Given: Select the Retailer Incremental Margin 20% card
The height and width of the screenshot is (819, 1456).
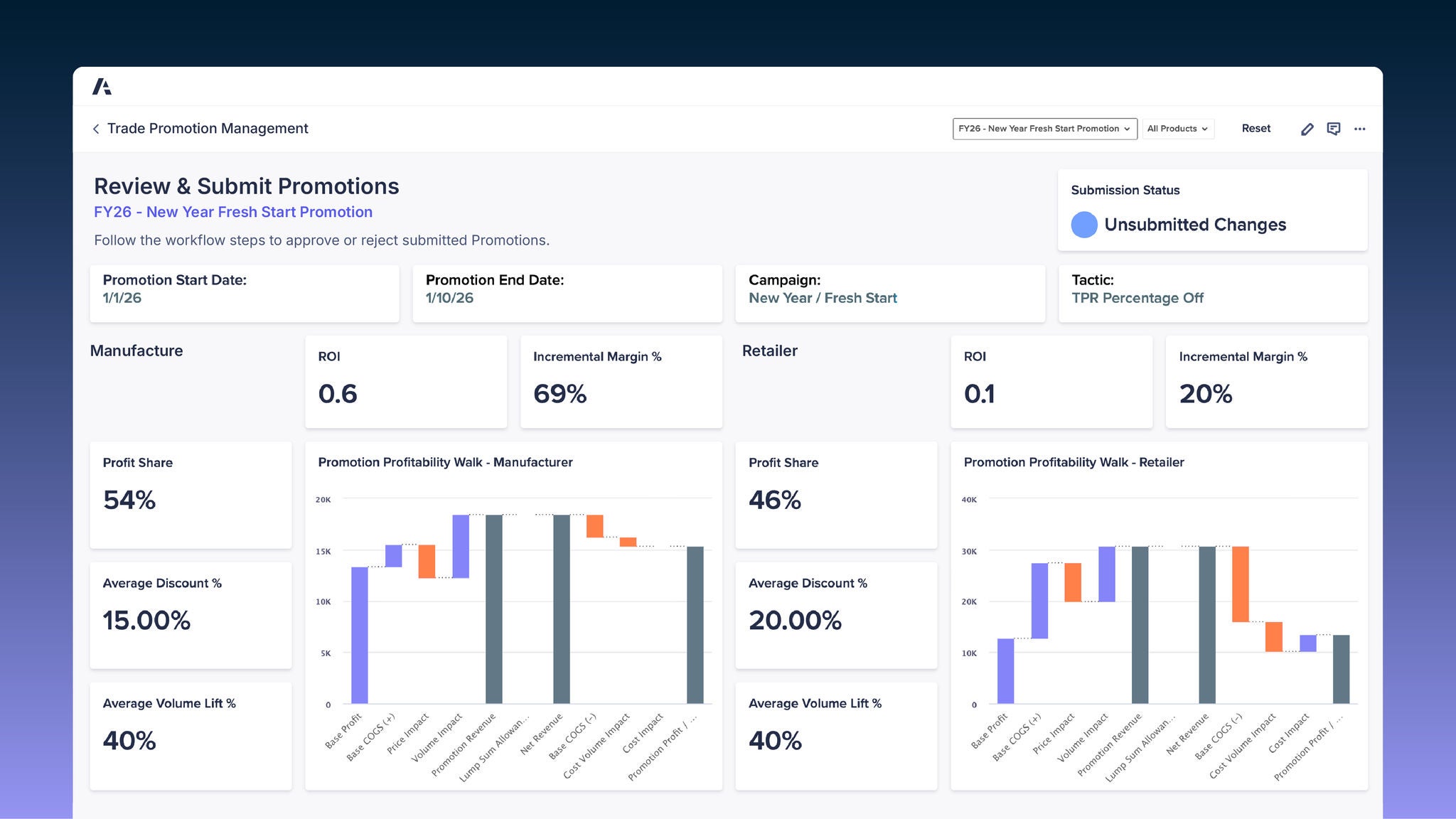Looking at the screenshot, I should coord(1265,381).
